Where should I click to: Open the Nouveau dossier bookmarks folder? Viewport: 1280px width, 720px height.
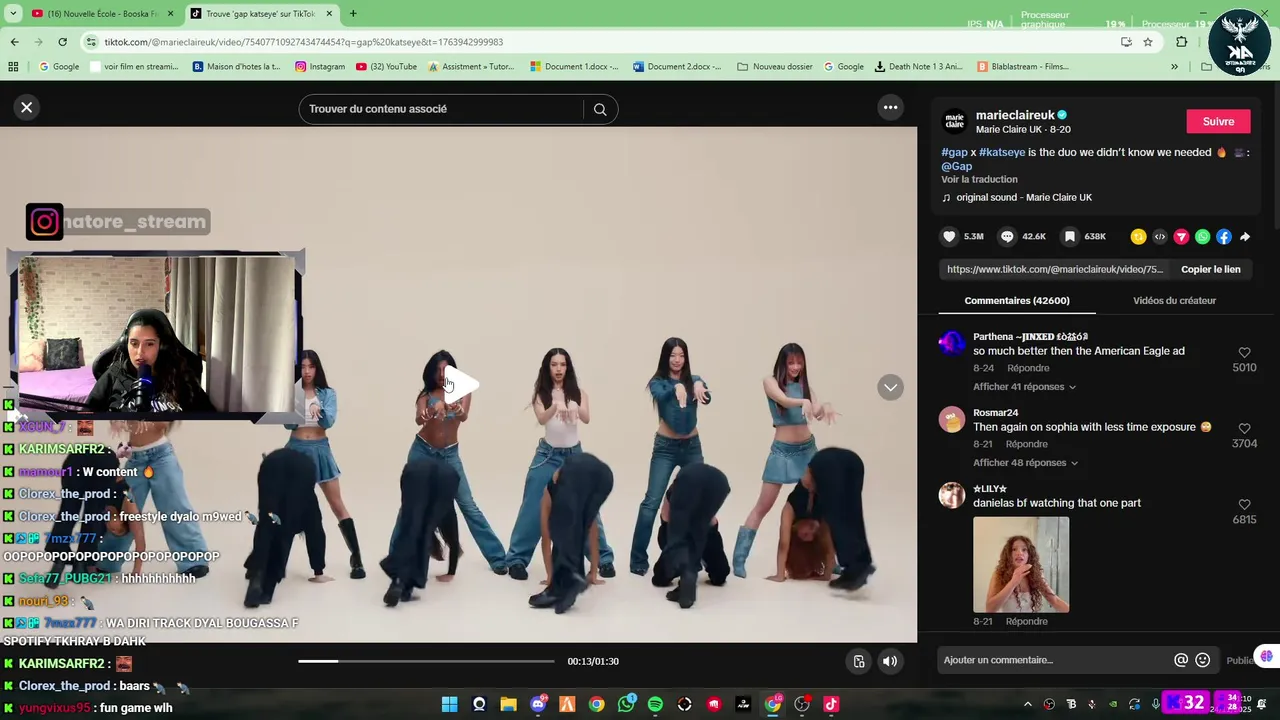point(775,67)
